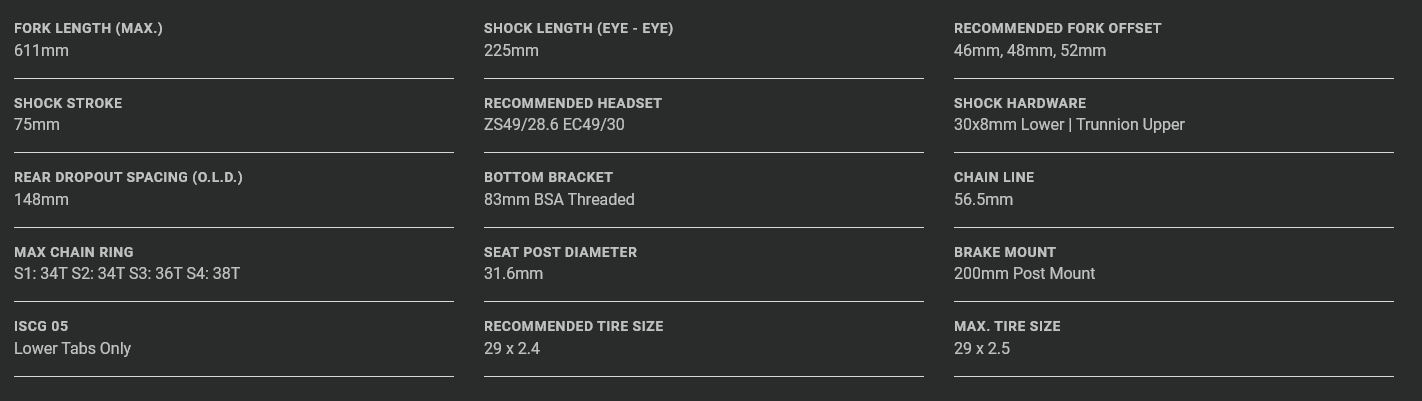This screenshot has height=401, width=1422.
Task: Click S1: 34T chain ring sizes text
Action: (x=127, y=273)
